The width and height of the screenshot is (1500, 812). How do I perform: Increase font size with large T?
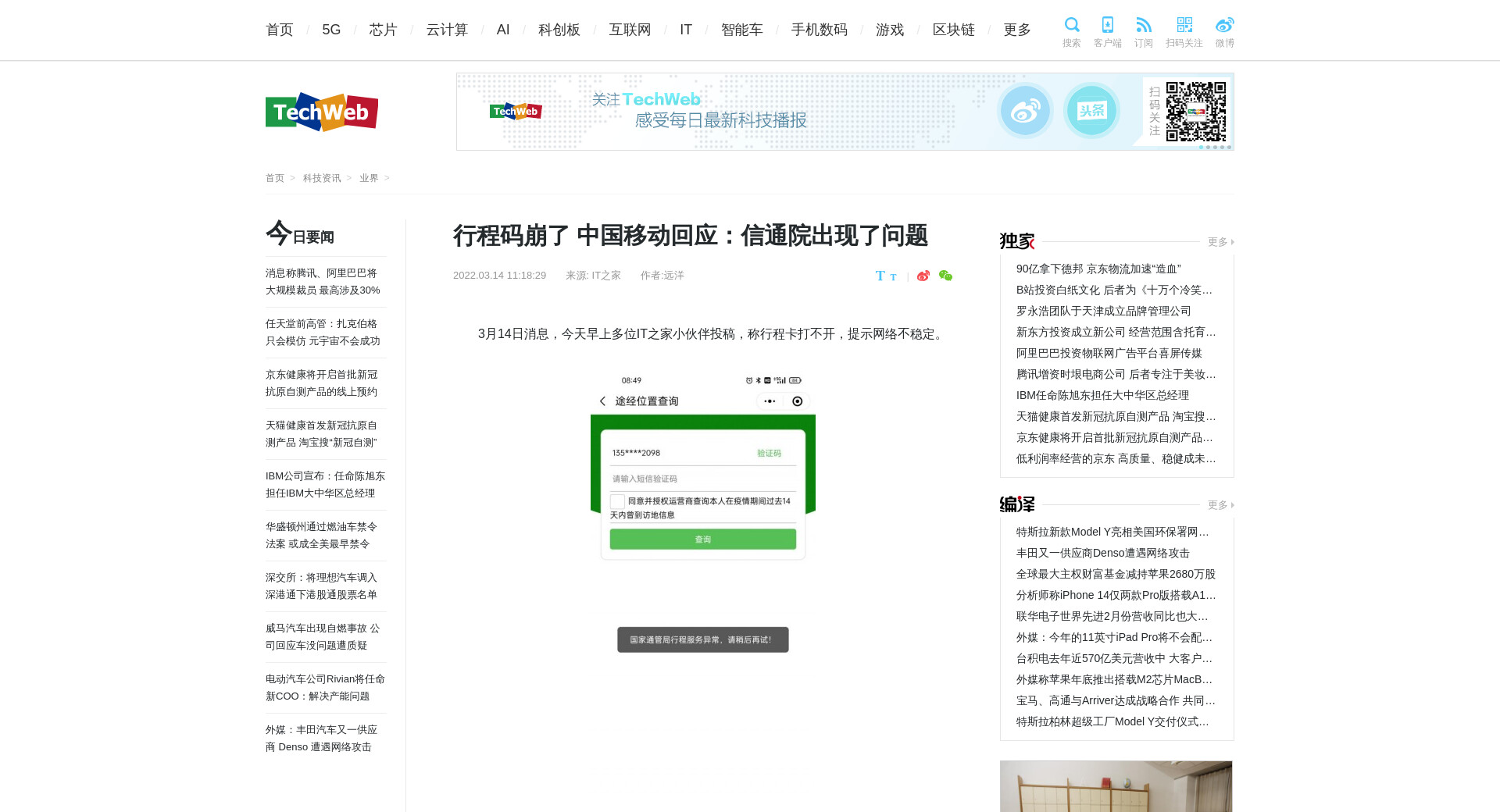pos(880,276)
